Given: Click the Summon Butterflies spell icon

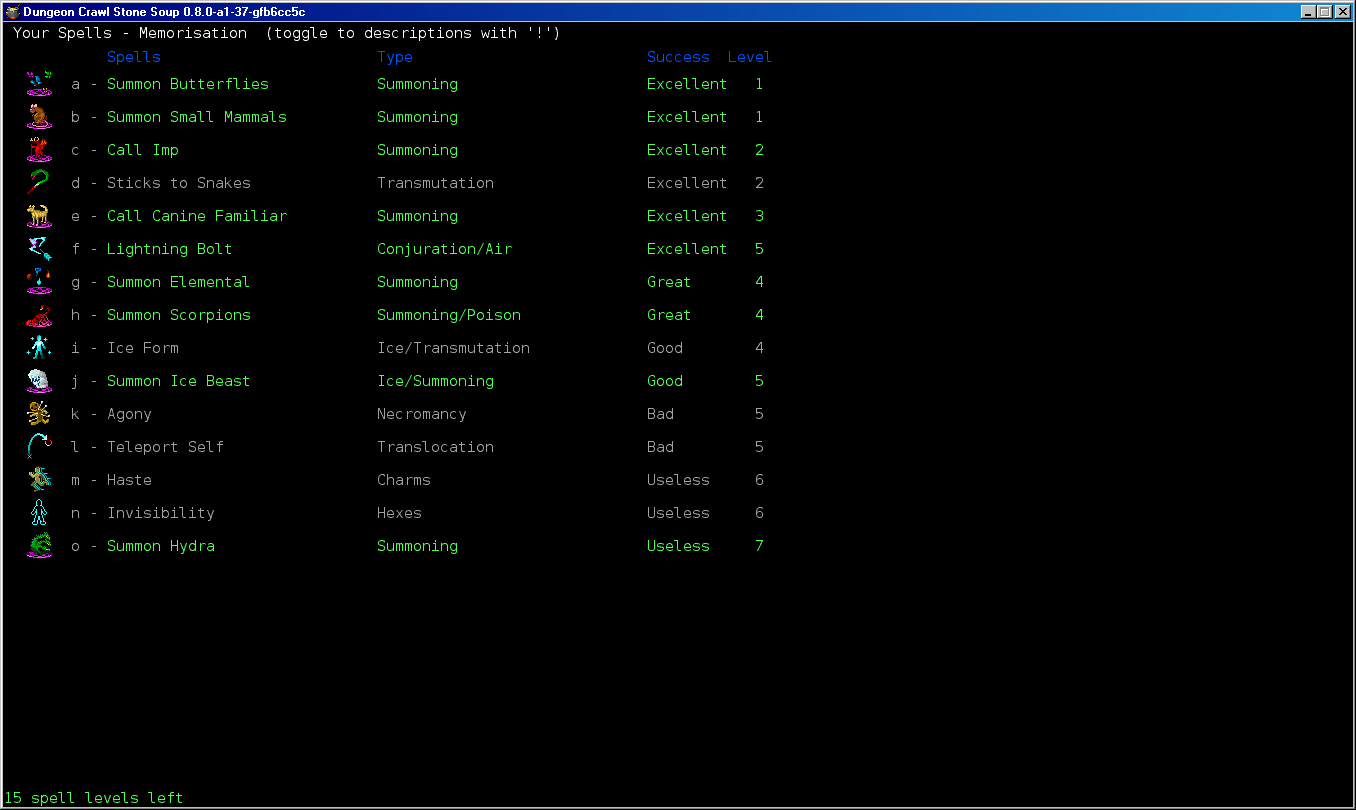Looking at the screenshot, I should (39, 84).
